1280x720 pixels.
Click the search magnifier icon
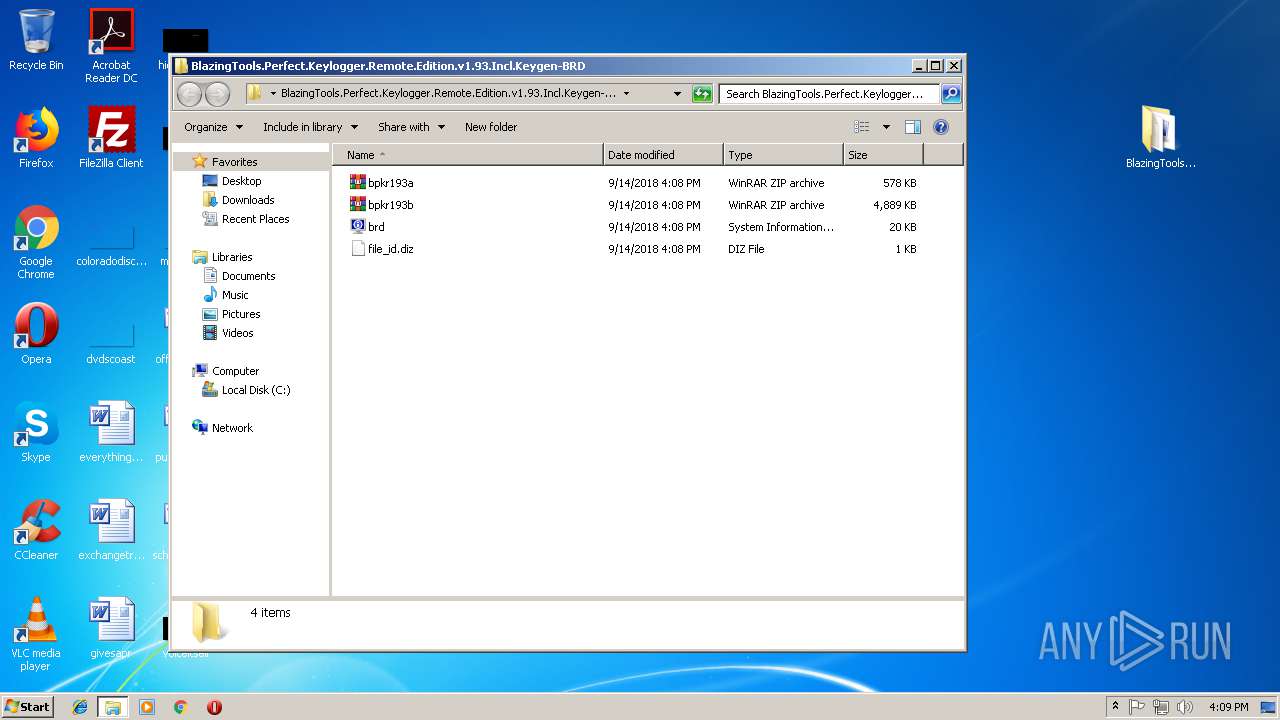951,94
